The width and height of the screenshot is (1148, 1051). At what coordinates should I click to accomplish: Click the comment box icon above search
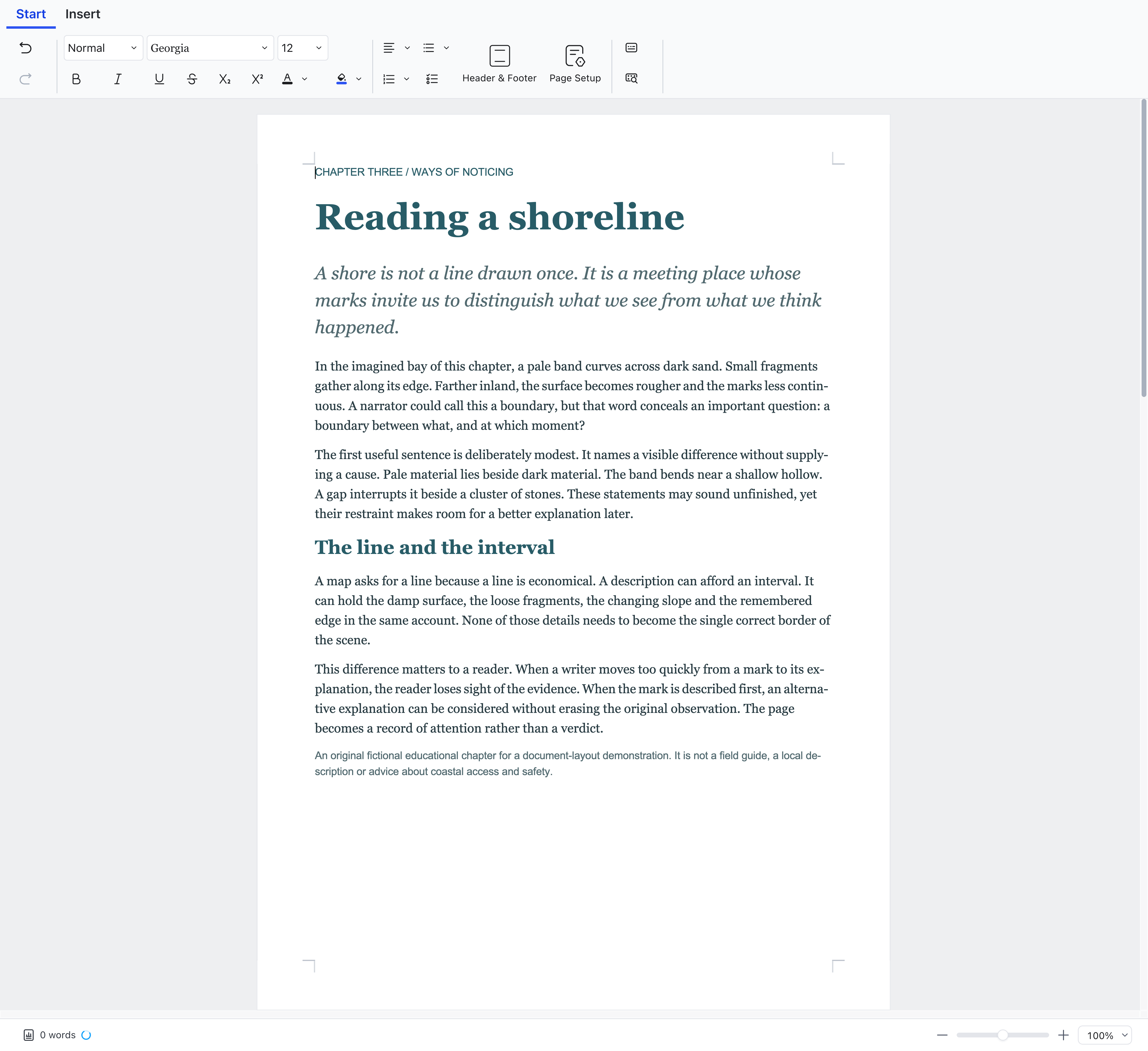point(631,48)
